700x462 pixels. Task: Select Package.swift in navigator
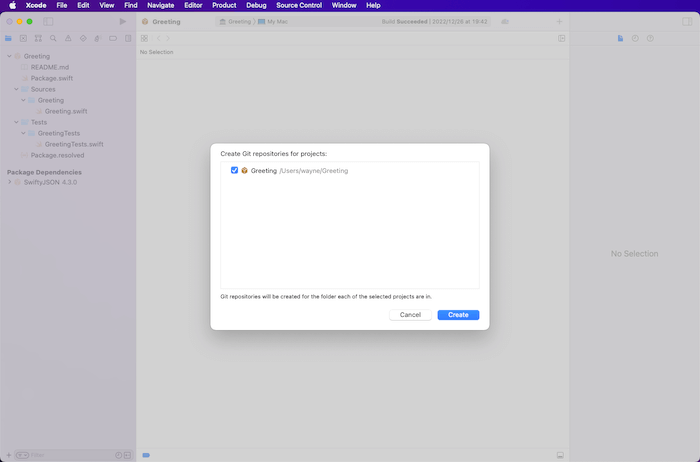[52, 78]
